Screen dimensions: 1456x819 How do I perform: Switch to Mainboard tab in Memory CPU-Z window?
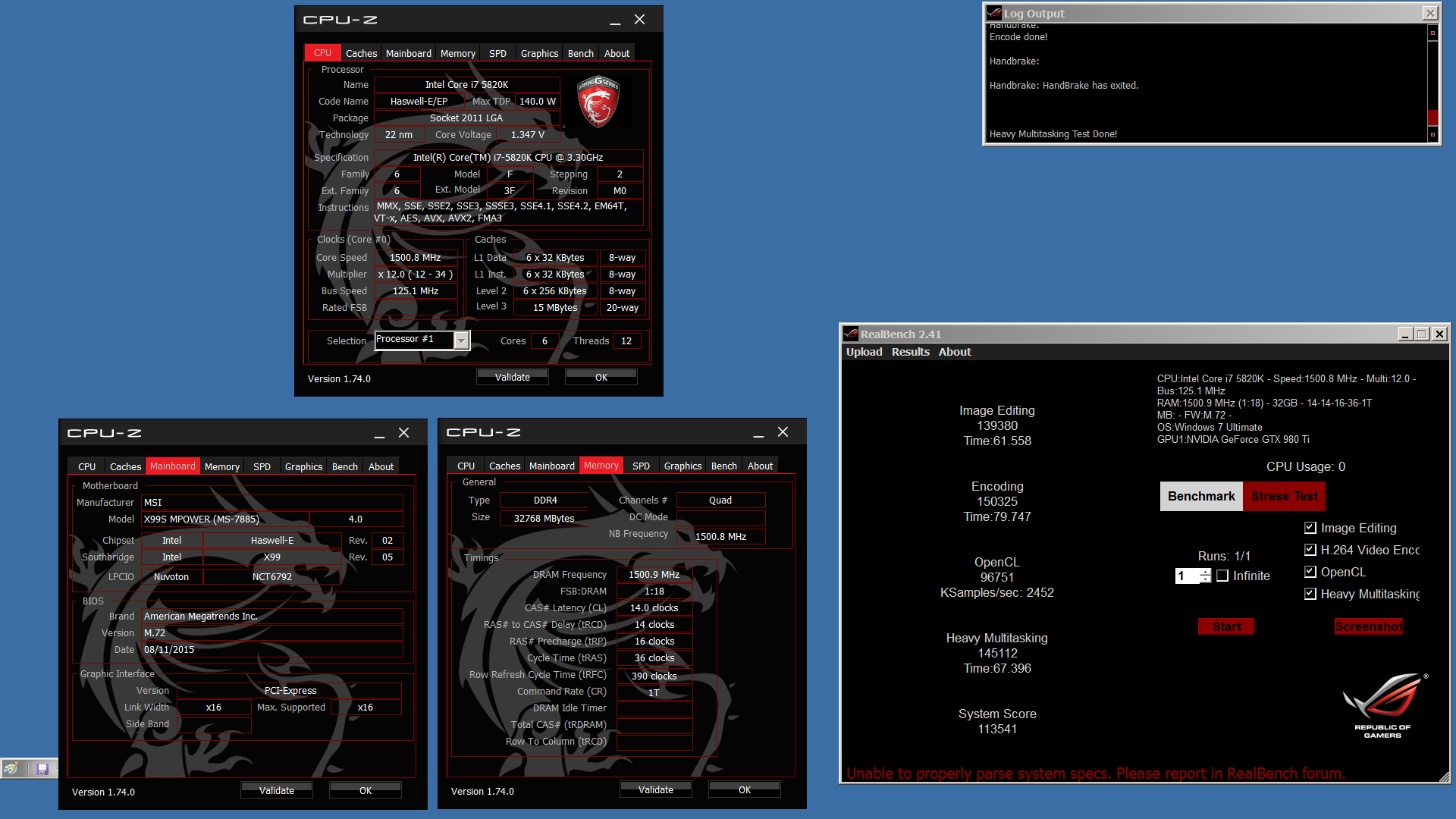[x=551, y=466]
